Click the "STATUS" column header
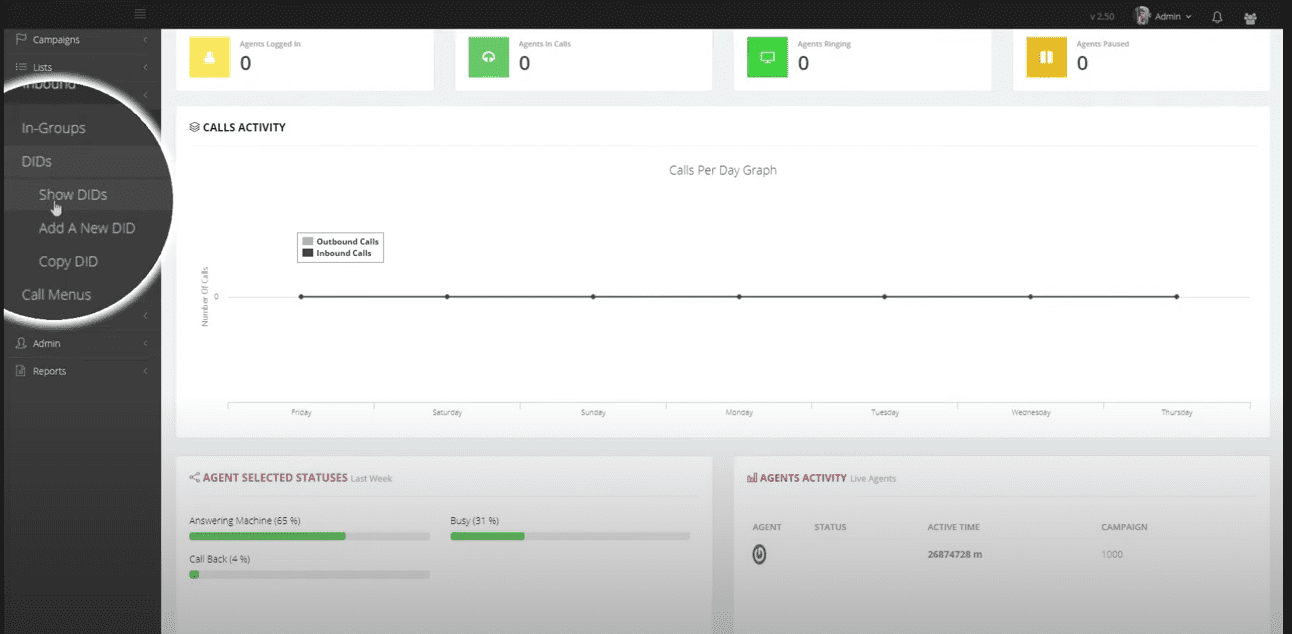Viewport: 1292px width, 634px height. (x=831, y=527)
